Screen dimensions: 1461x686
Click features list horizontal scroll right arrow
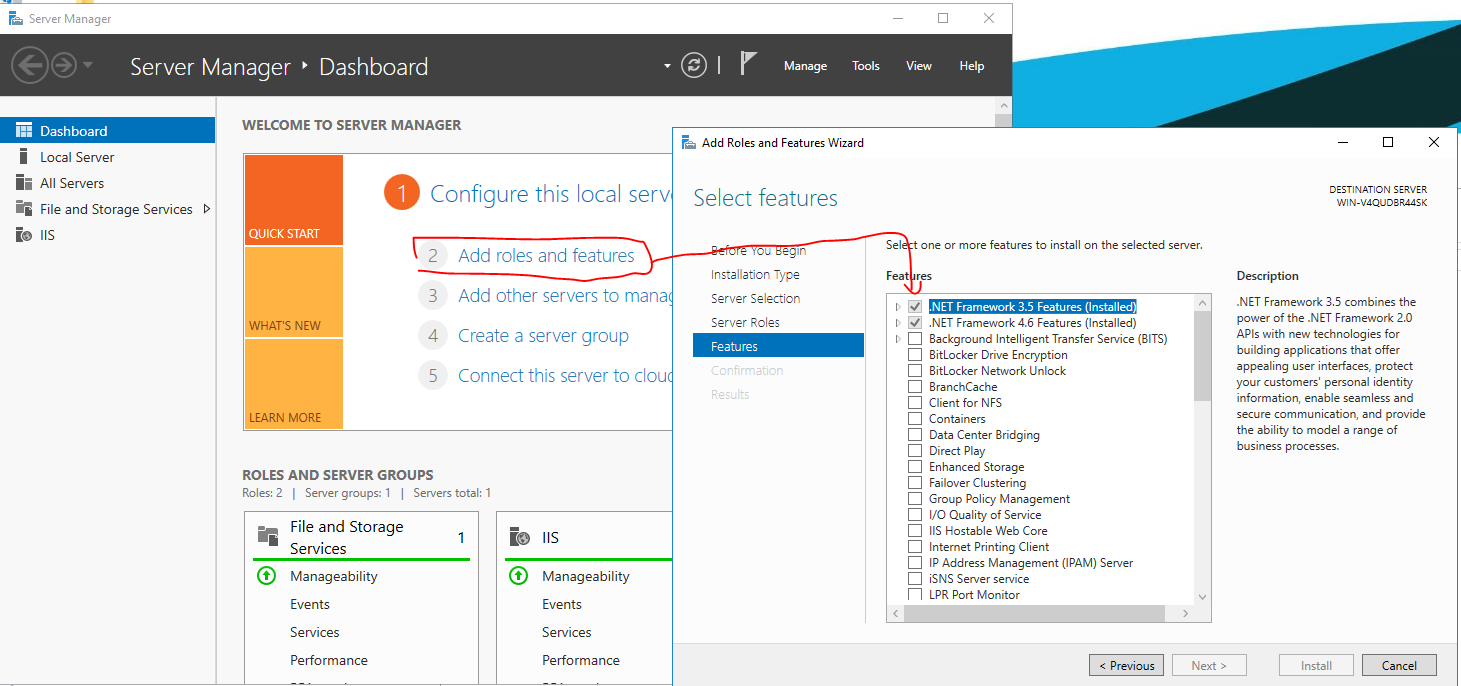click(1186, 613)
